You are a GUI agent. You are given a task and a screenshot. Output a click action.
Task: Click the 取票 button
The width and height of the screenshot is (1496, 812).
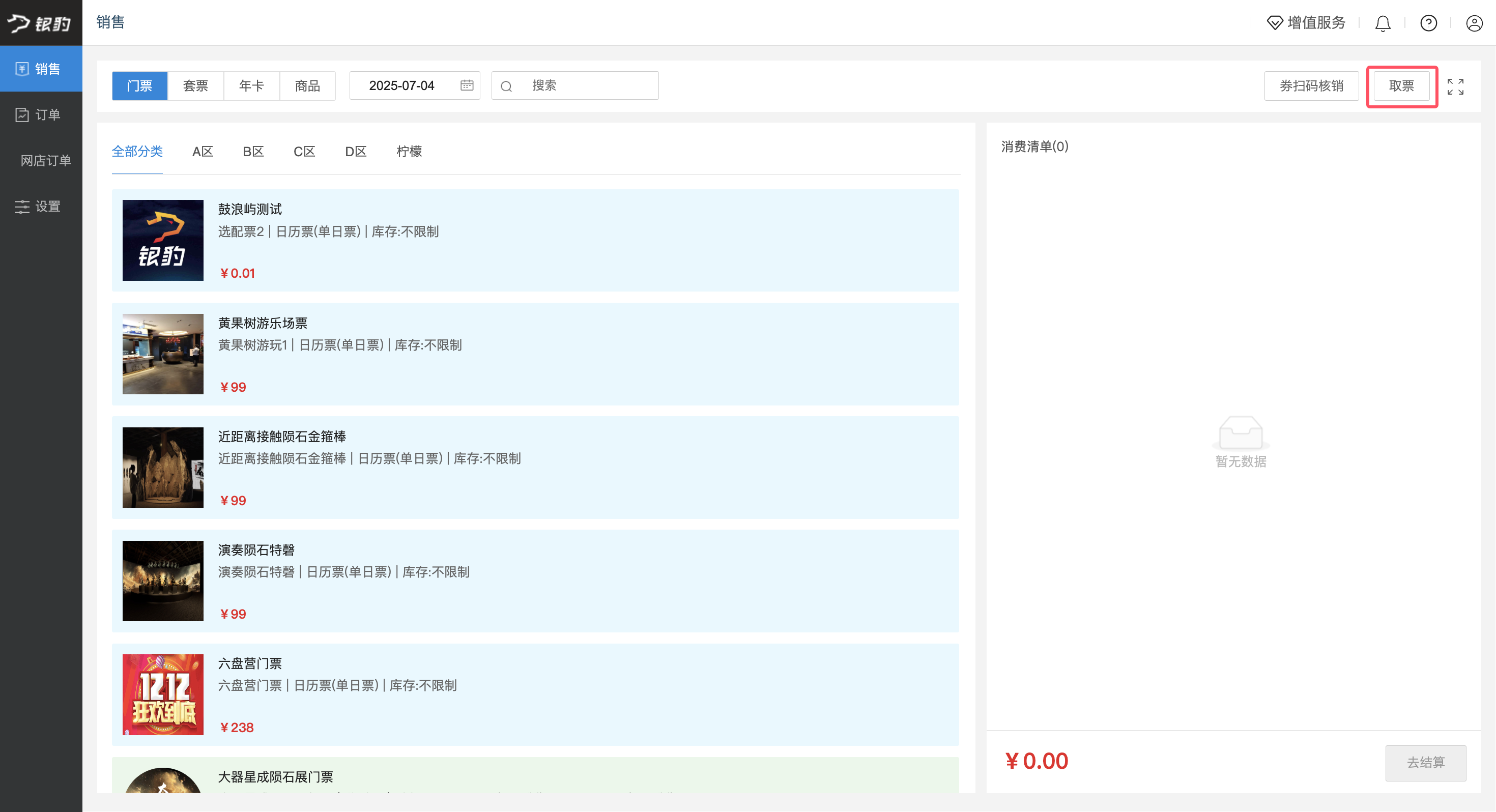click(x=1401, y=86)
